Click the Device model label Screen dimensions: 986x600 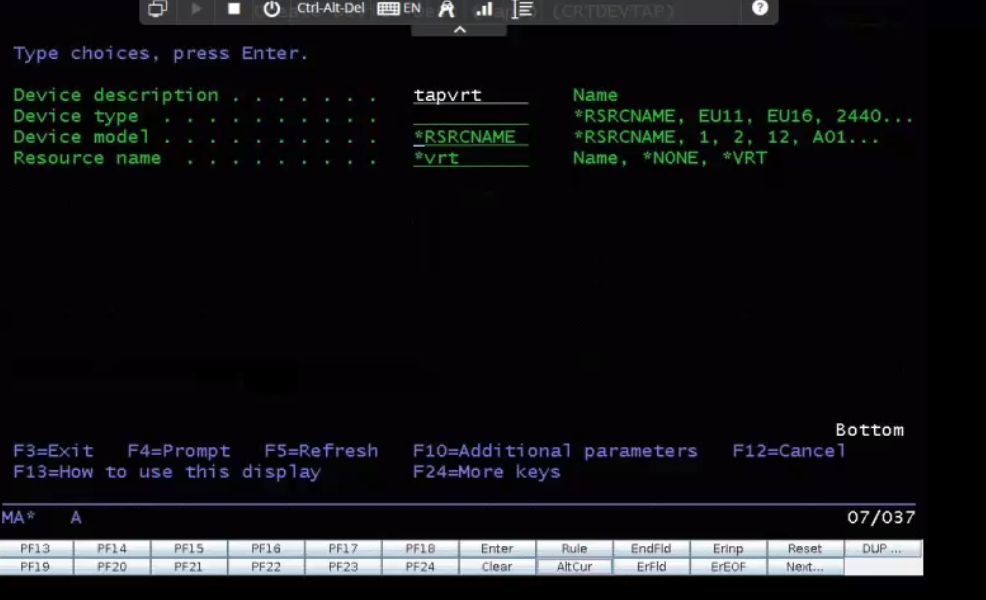[x=82, y=137]
